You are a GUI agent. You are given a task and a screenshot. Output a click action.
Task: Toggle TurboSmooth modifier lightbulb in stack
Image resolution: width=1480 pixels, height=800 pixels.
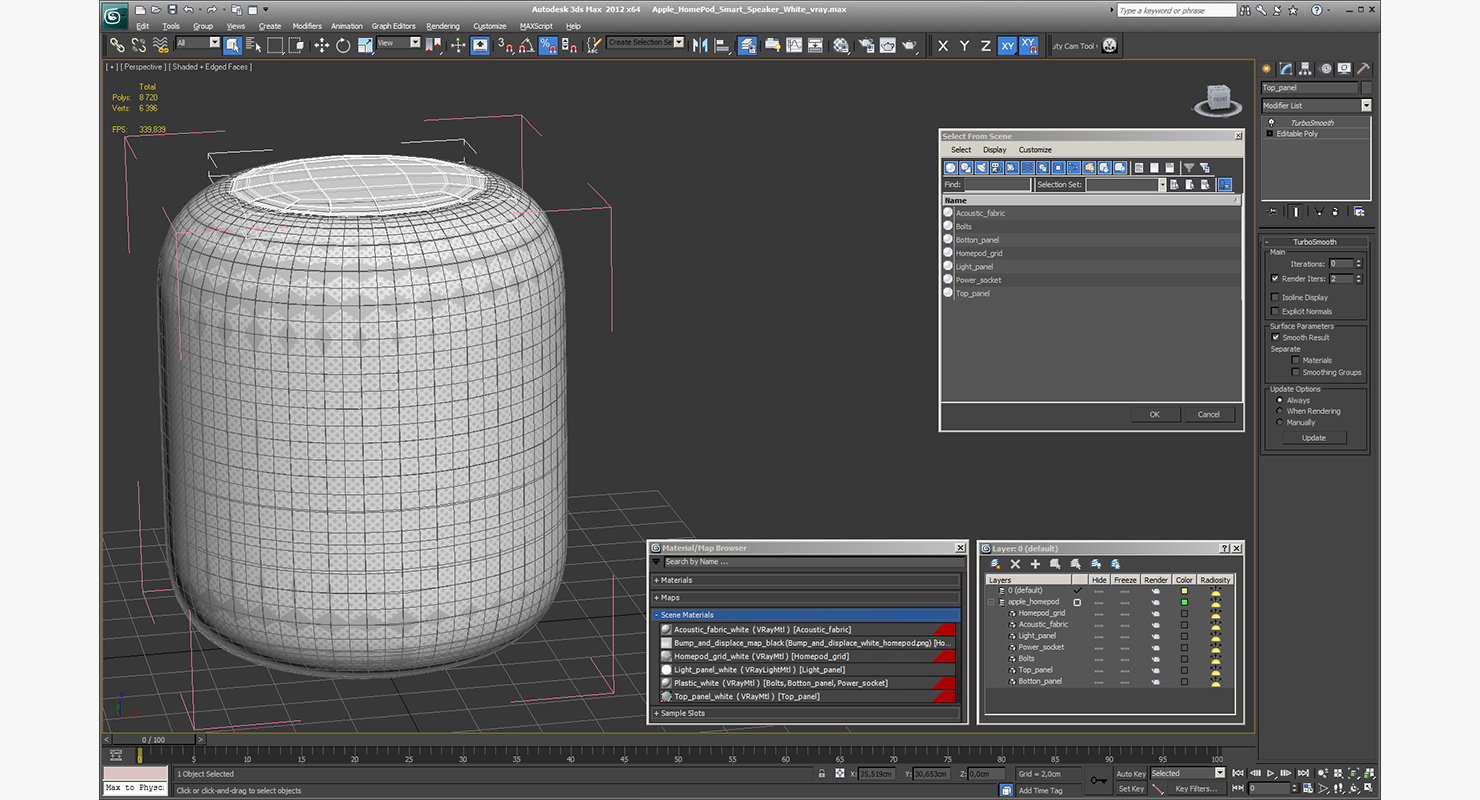tap(1270, 123)
